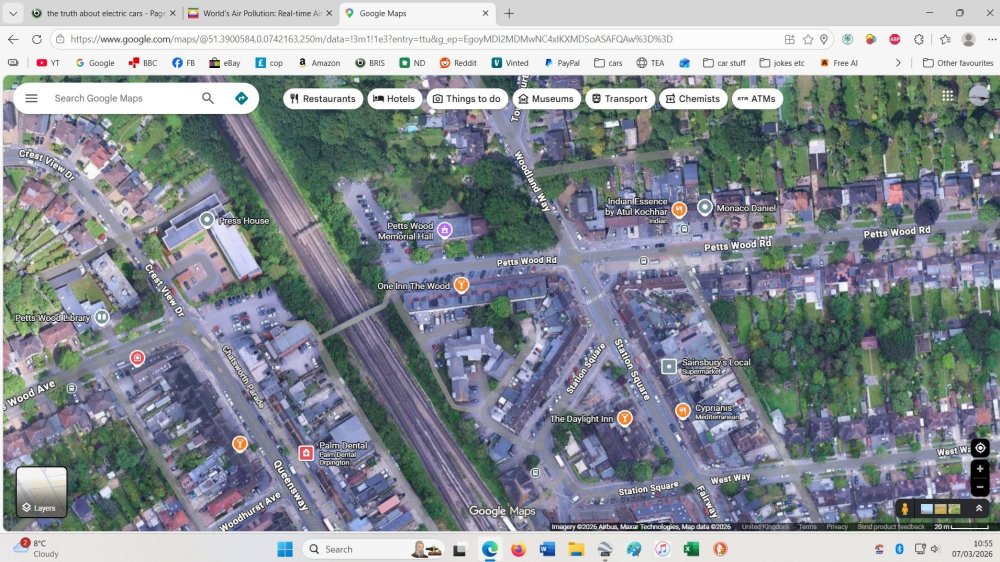Viewport: 1000px width, 562px height.
Task: Open the Extensions puzzle icon
Action: coord(919,40)
